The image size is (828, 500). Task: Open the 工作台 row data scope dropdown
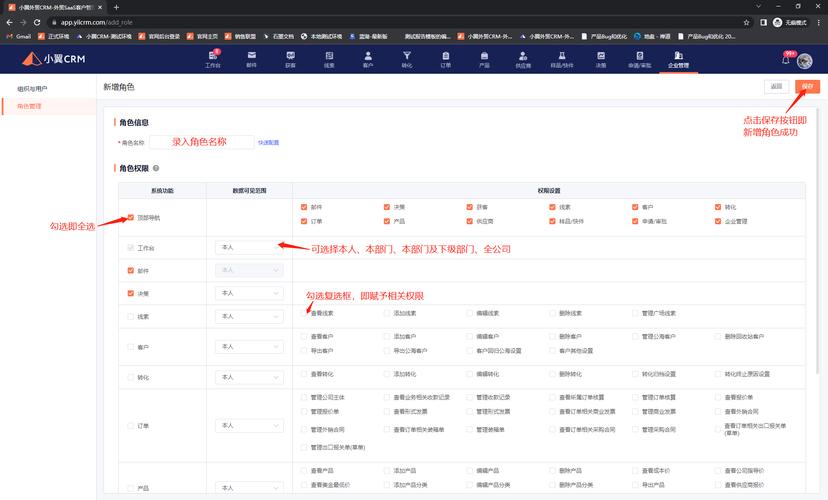coord(249,247)
